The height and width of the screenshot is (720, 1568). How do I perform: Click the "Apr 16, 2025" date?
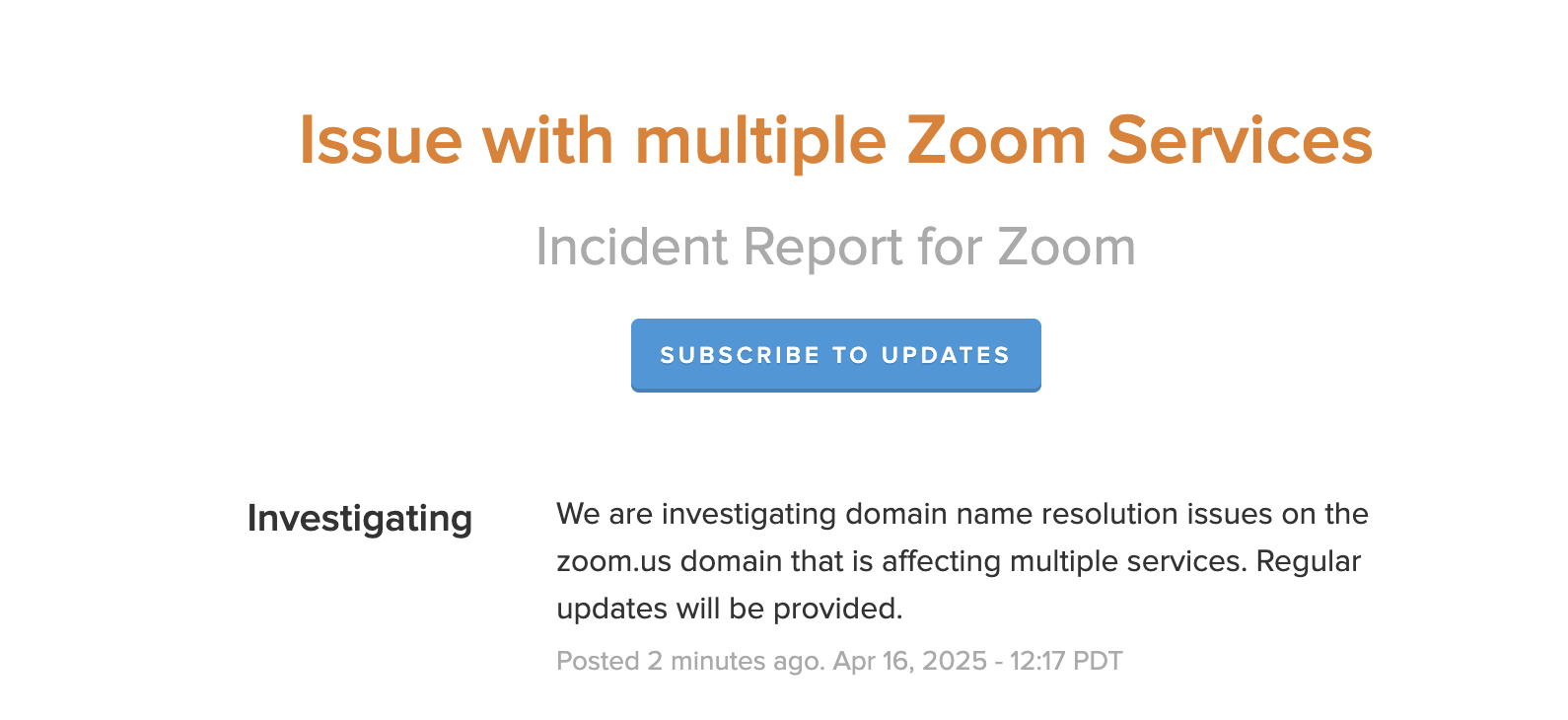click(x=909, y=661)
